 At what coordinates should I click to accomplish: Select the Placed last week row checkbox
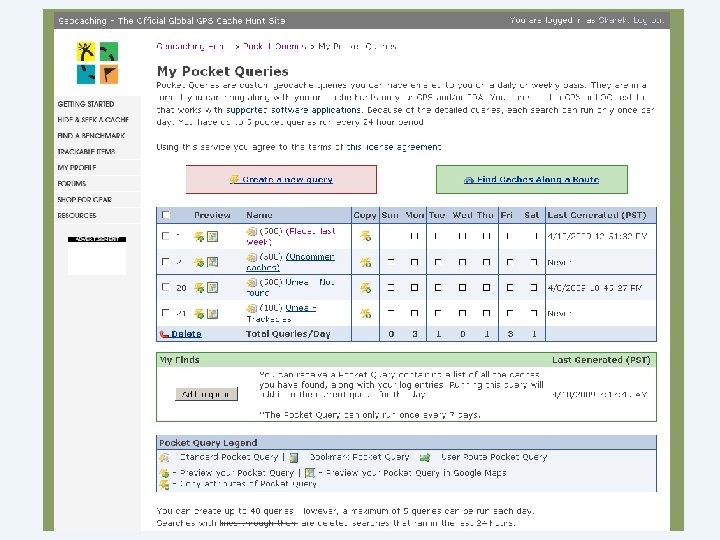click(x=166, y=236)
